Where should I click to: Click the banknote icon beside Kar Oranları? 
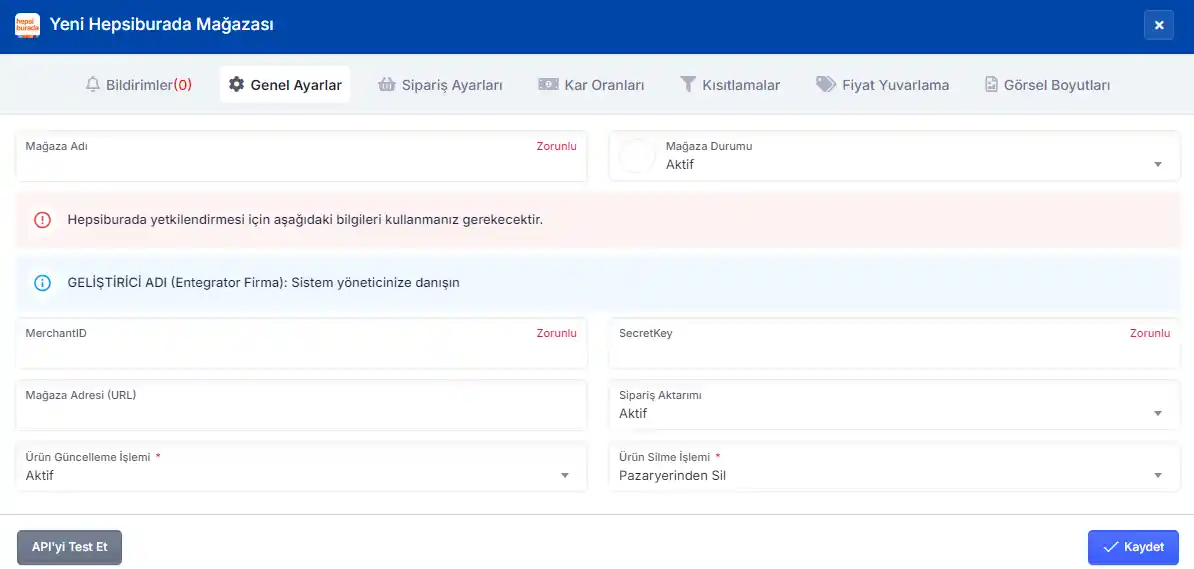(x=548, y=84)
